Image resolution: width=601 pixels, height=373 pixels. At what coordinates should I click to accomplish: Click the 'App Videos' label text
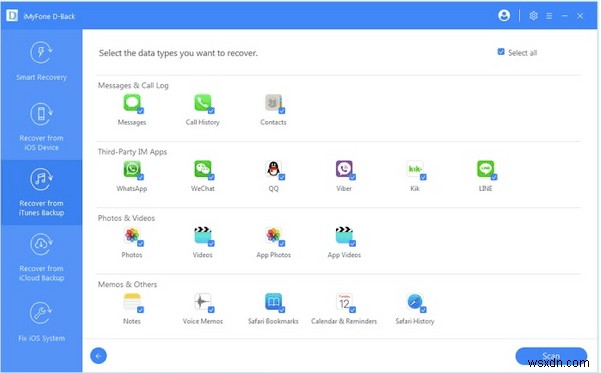(344, 255)
